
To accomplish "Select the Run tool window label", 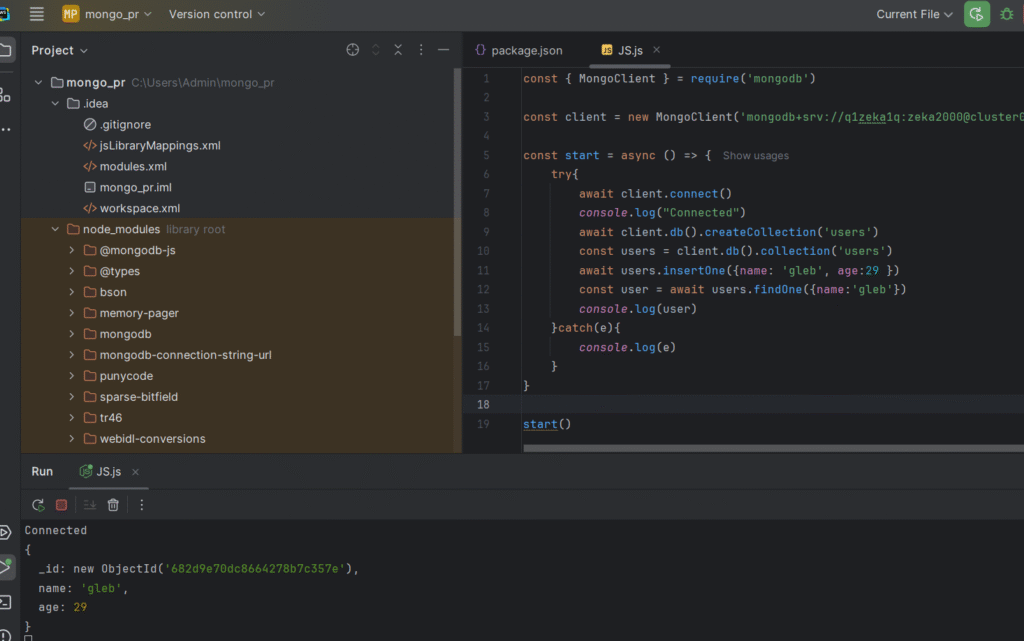I will (x=42, y=471).
